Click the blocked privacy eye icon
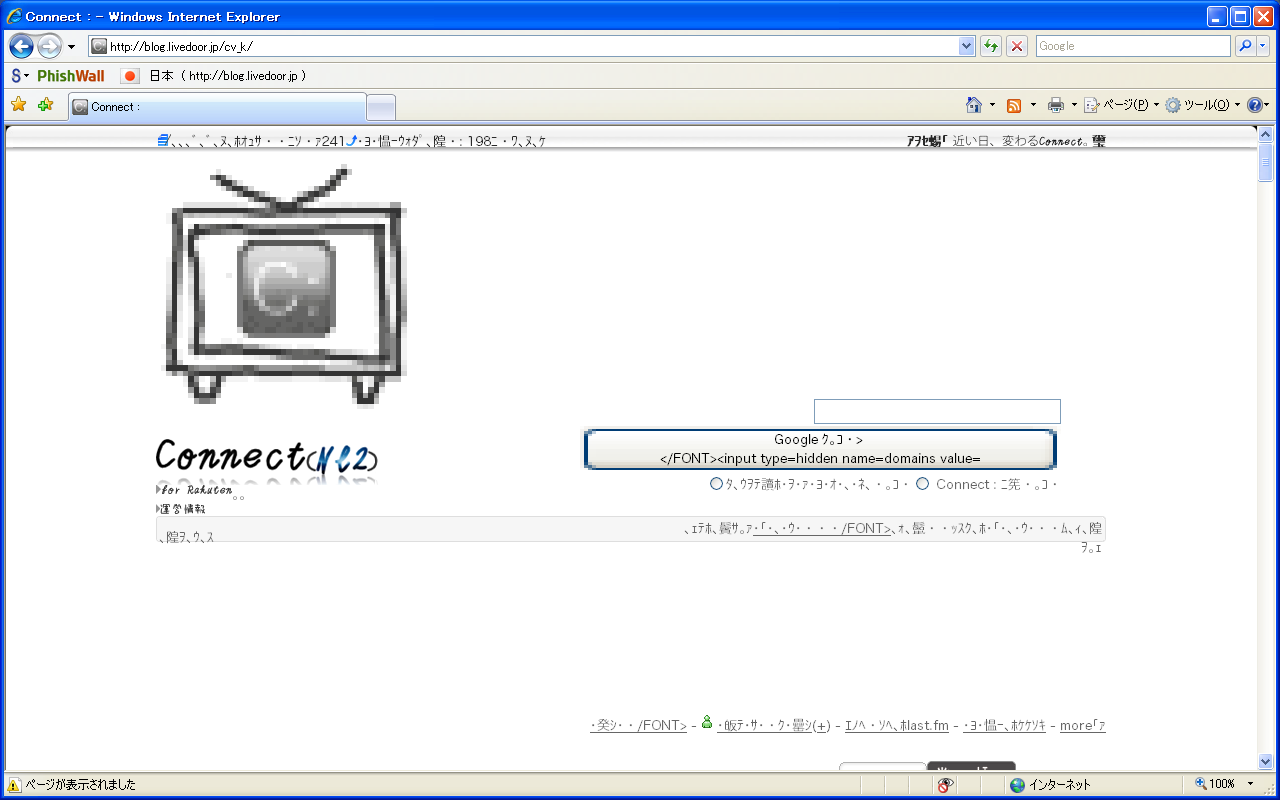The width and height of the screenshot is (1280, 800). coord(945,785)
